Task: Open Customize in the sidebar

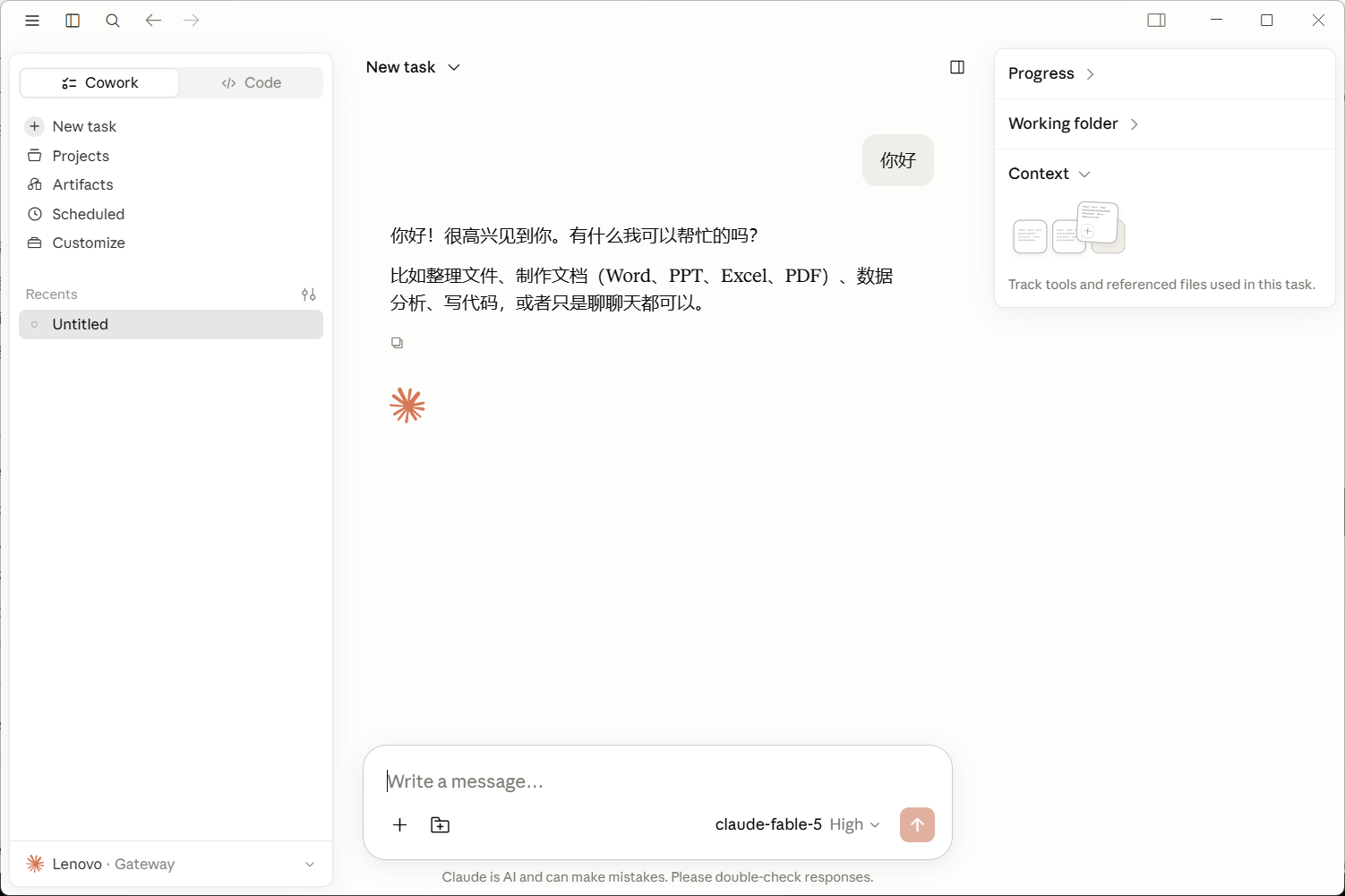Action: [x=171, y=243]
